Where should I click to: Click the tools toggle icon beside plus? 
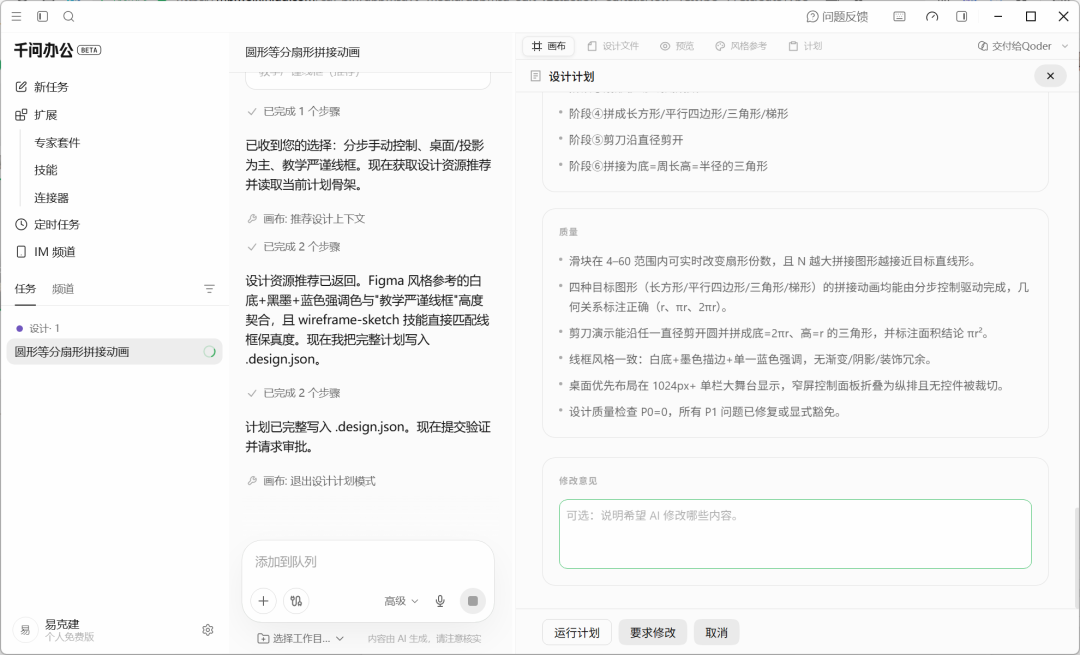point(296,601)
